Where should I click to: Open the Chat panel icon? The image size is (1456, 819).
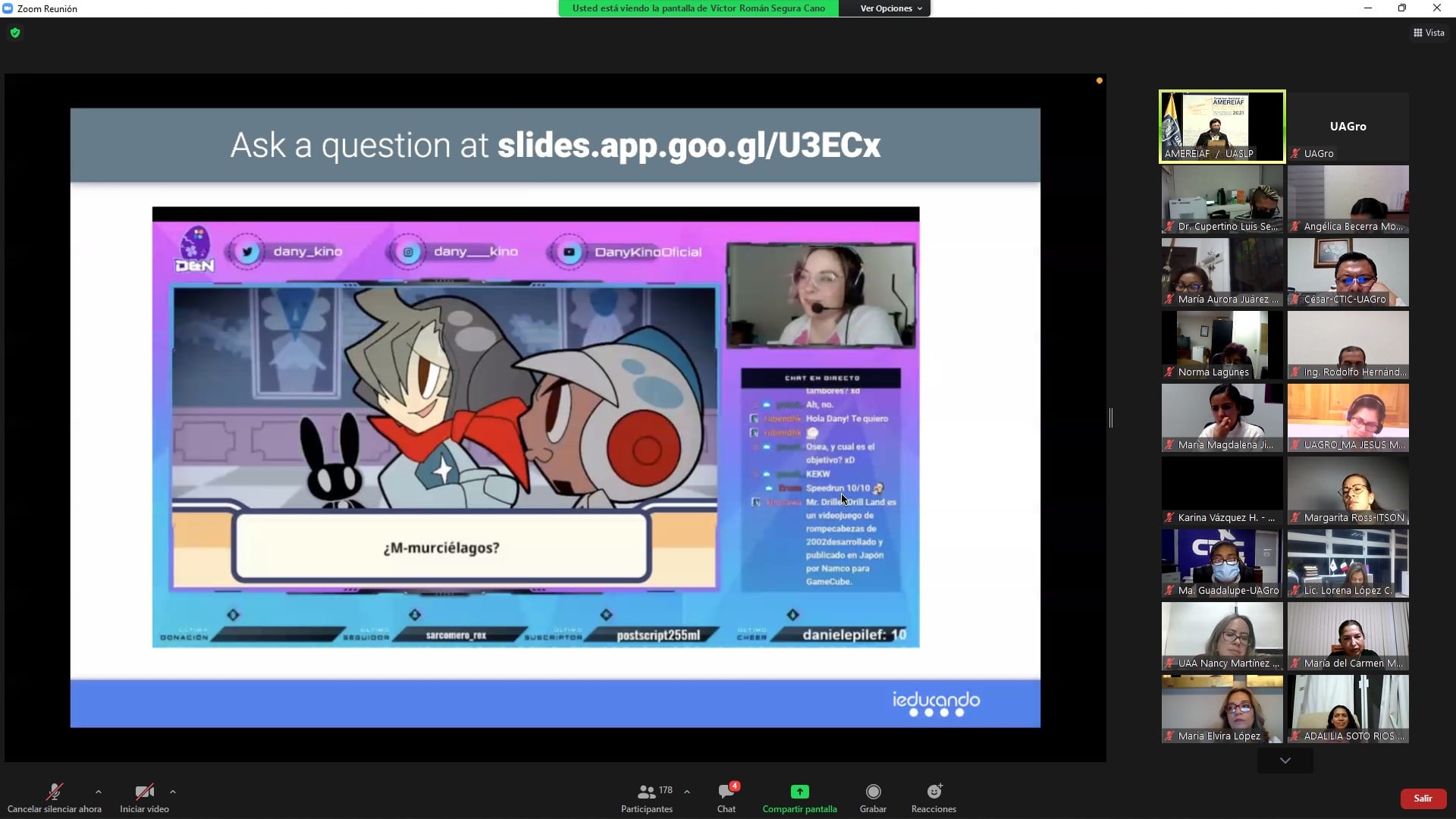coord(726,792)
